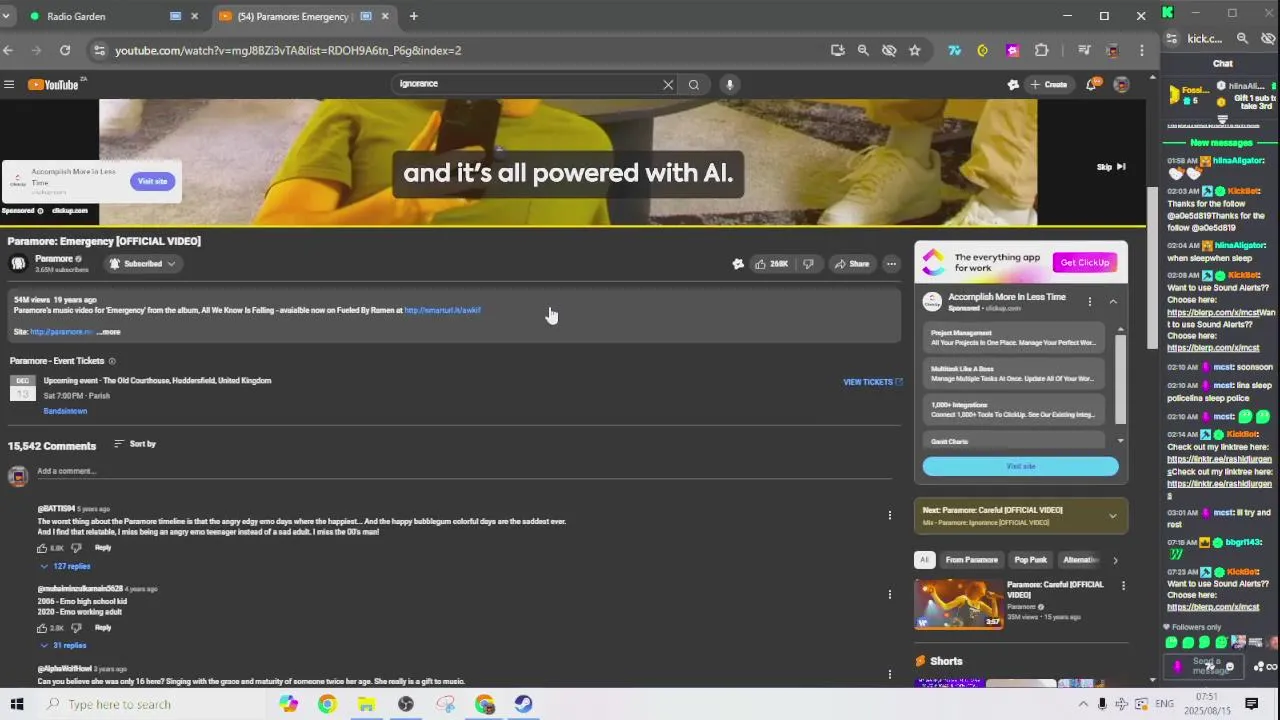1280x720 pixels.
Task: Share the Paramore Emergency video
Action: click(853, 264)
